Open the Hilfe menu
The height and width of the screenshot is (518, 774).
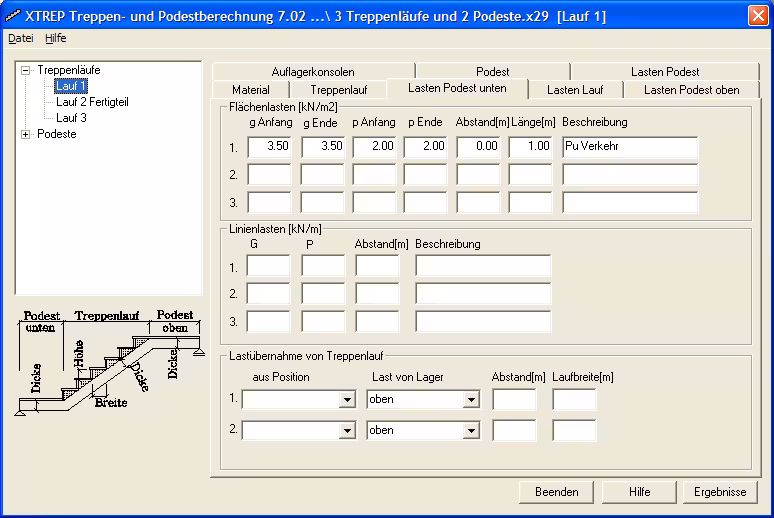[x=56, y=38]
